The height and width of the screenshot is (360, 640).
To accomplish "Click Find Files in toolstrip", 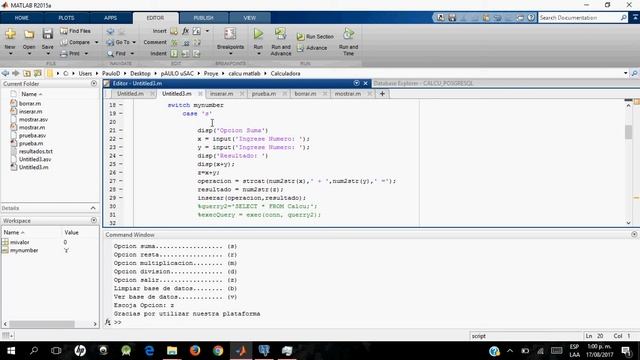I will click(x=76, y=31).
